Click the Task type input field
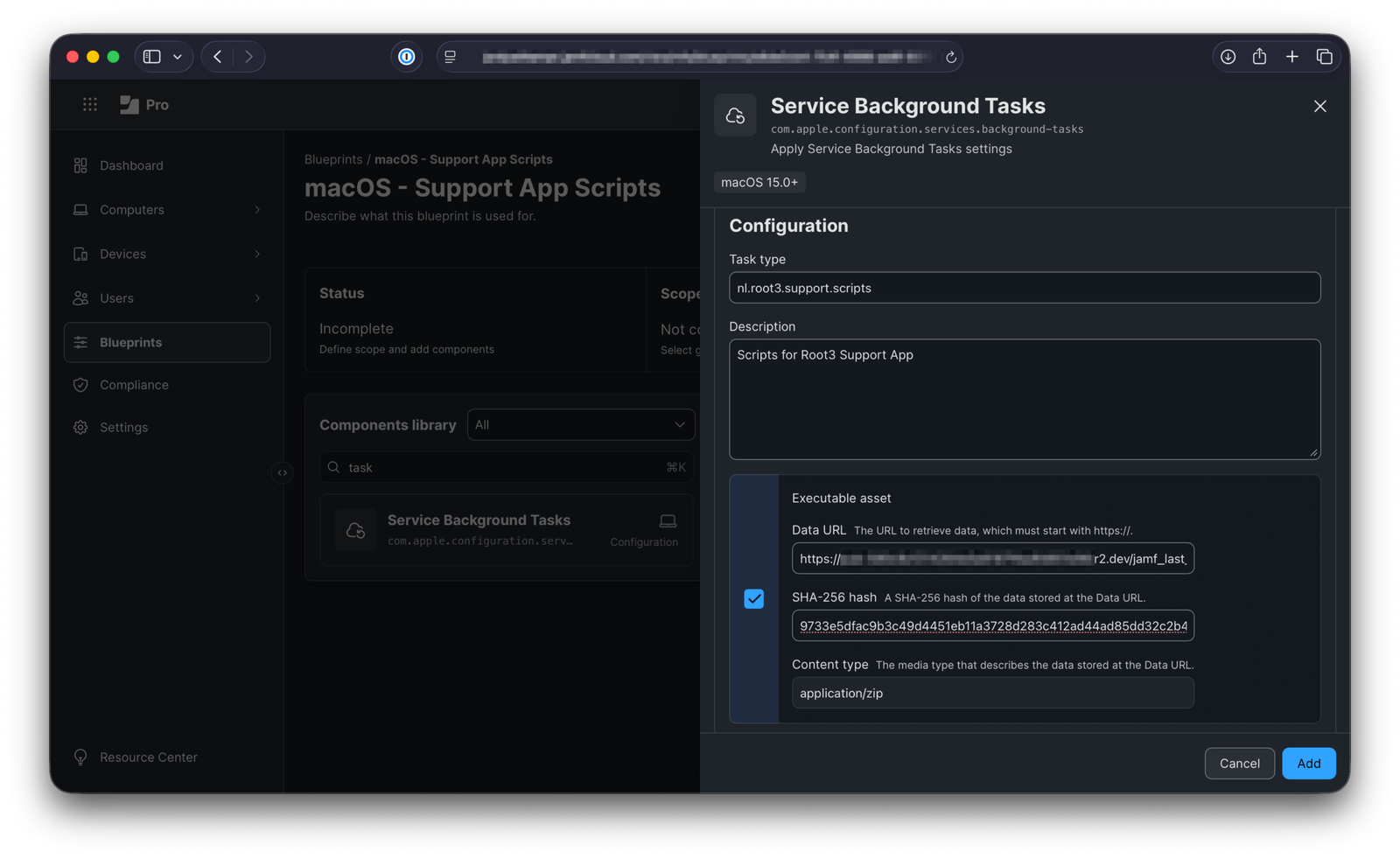 [1024, 288]
